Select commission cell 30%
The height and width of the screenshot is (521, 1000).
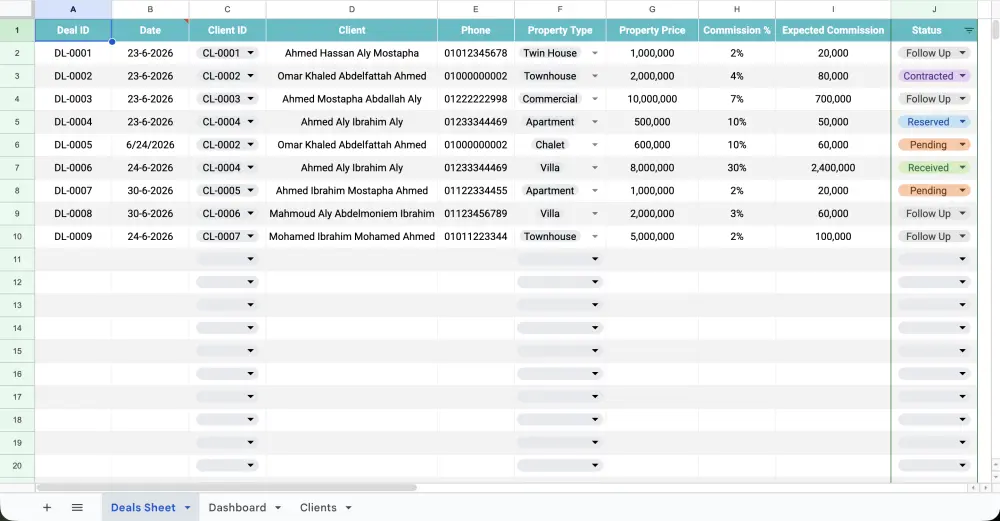(737, 168)
